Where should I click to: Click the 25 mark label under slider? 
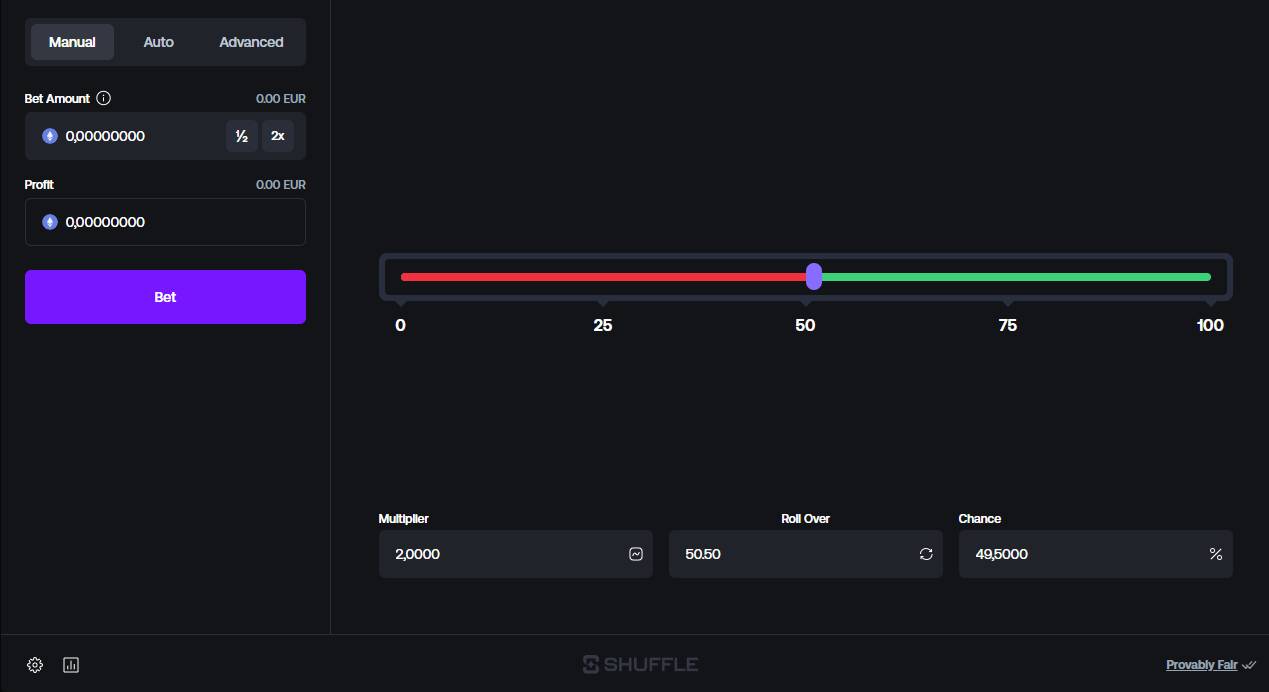tap(603, 325)
